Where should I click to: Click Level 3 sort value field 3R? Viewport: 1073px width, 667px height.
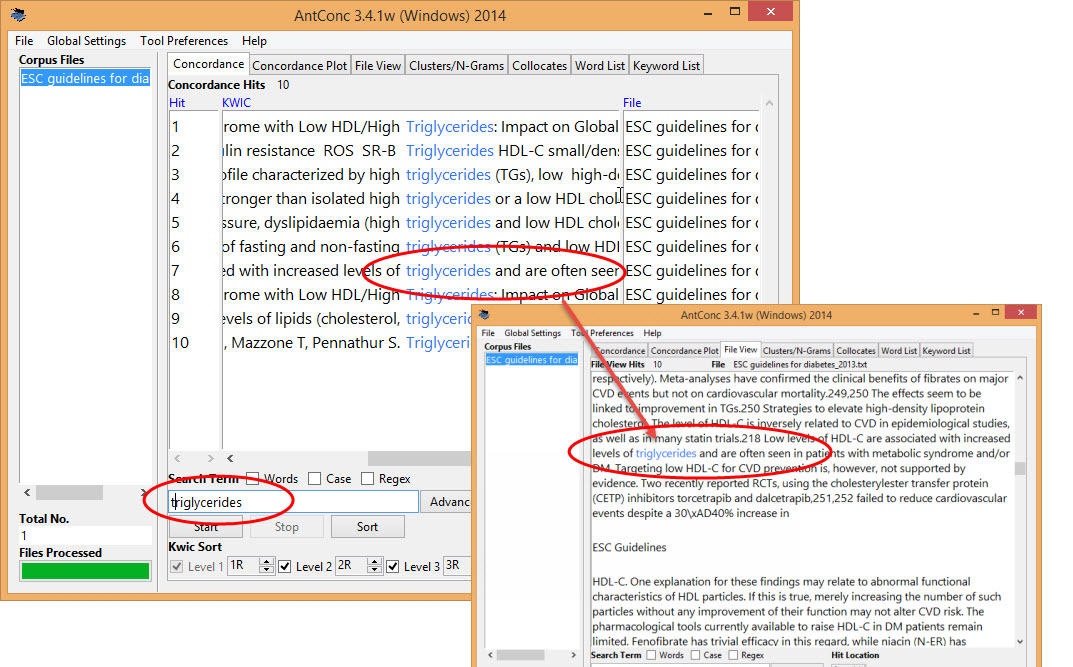[x=457, y=566]
